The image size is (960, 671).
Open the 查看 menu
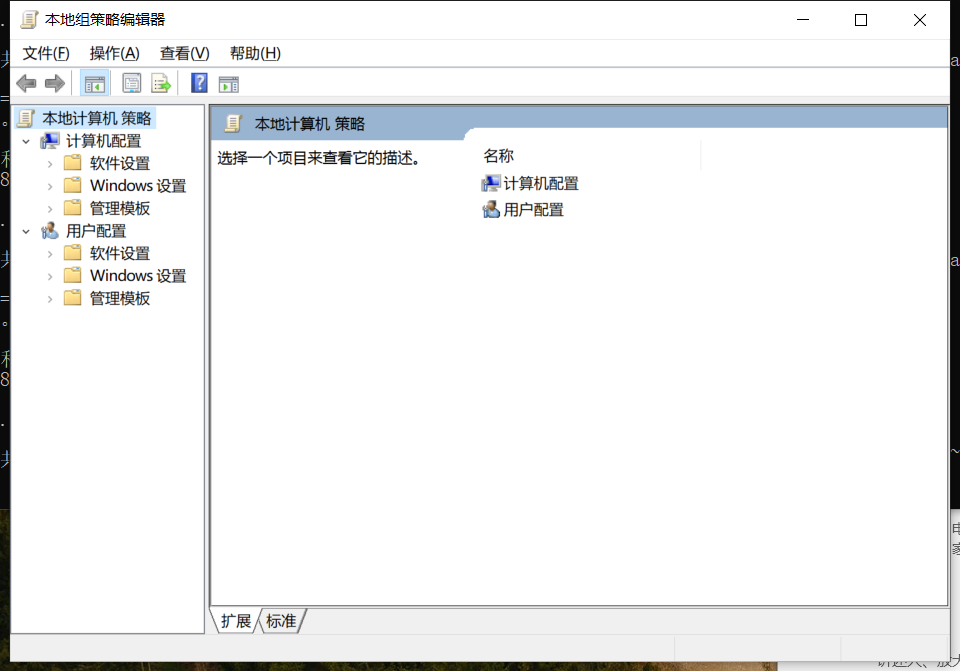[x=182, y=53]
